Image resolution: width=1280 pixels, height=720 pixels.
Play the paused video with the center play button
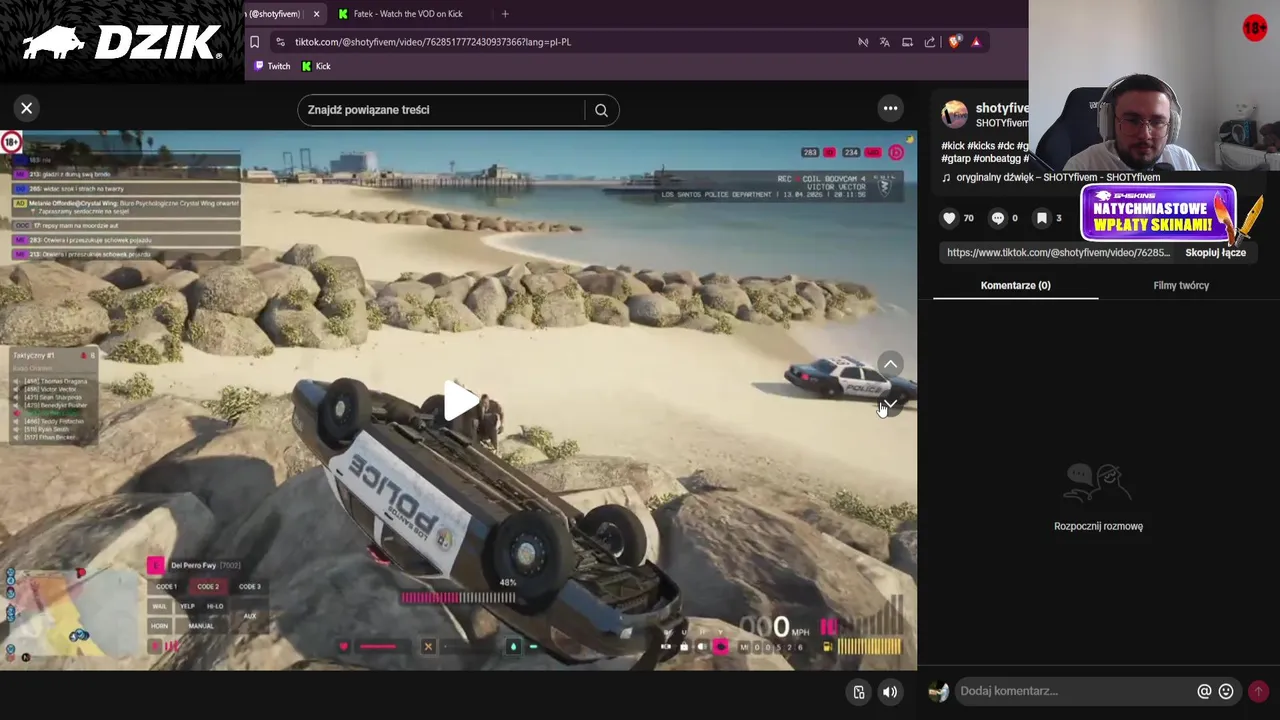point(459,401)
